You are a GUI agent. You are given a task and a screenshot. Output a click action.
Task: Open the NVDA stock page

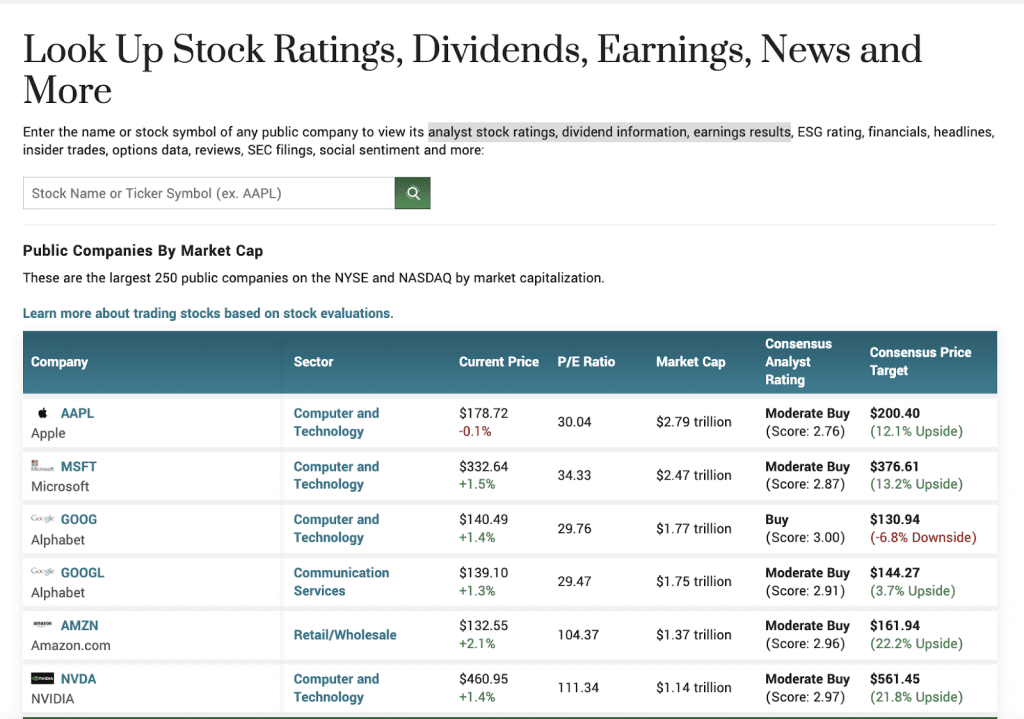click(79, 678)
